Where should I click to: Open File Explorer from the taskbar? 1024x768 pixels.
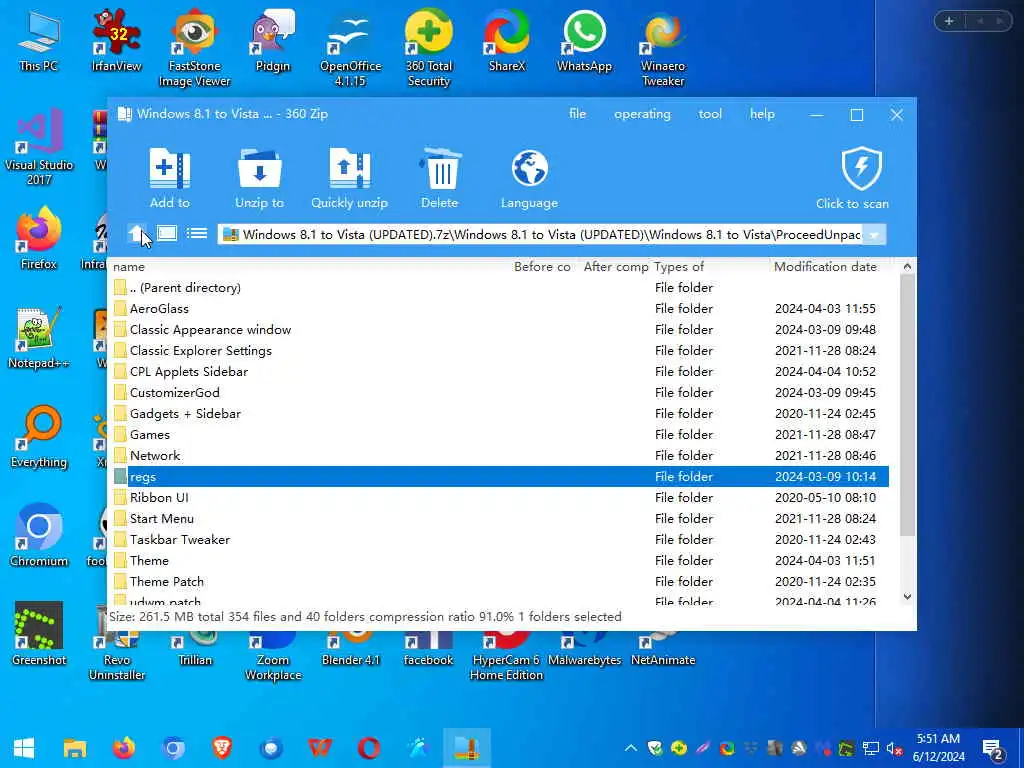[74, 748]
